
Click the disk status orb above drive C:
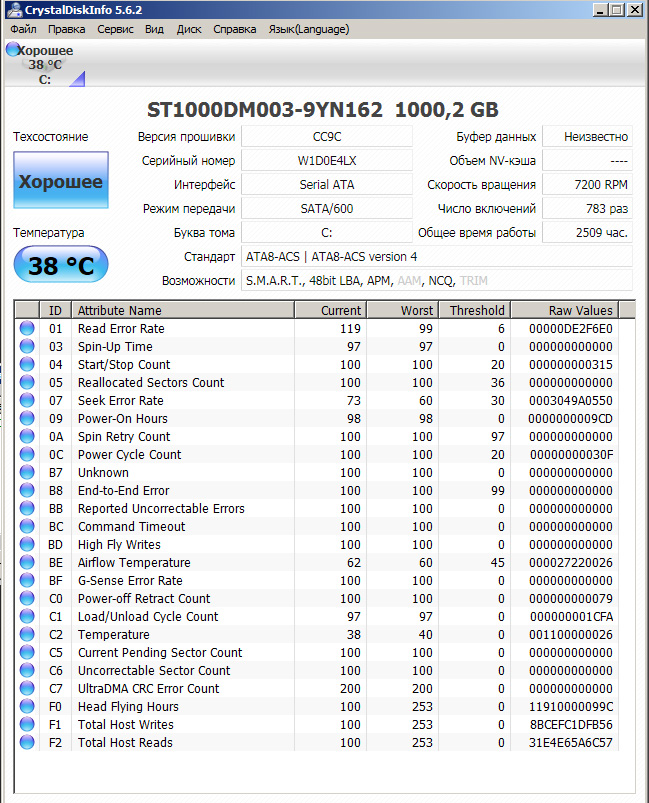pos(12,50)
